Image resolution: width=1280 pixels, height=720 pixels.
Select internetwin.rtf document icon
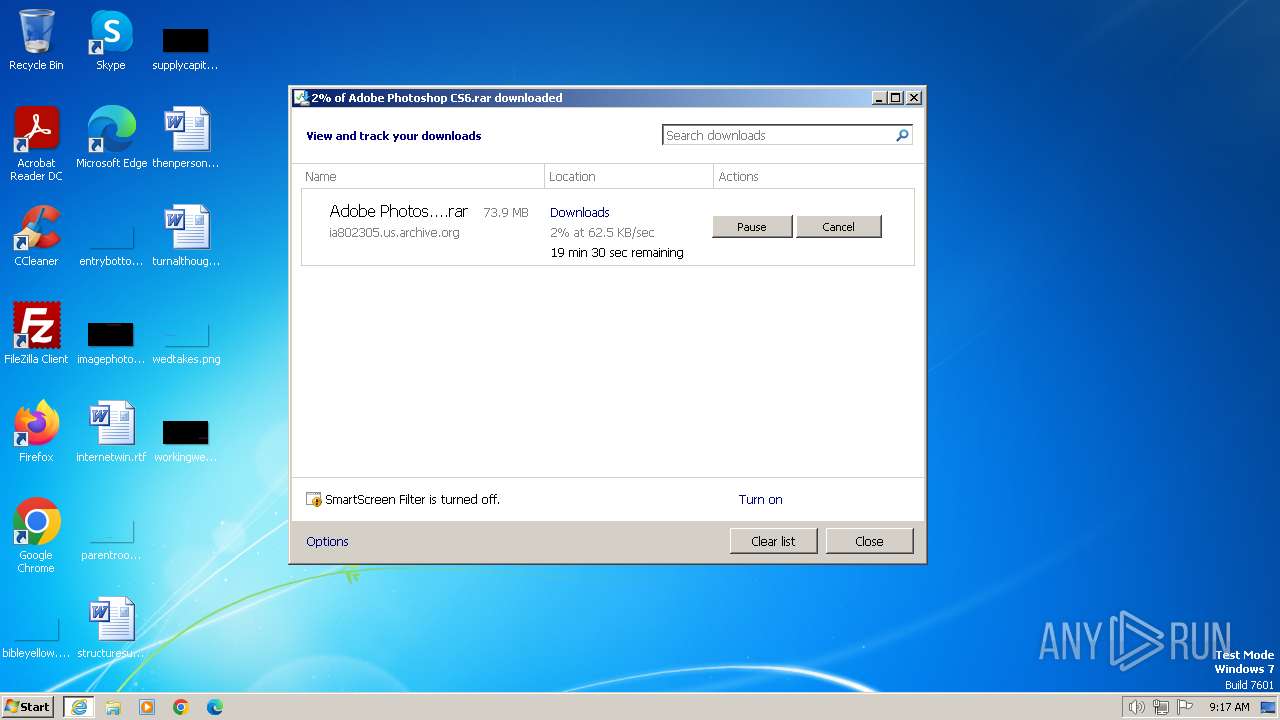coord(111,432)
